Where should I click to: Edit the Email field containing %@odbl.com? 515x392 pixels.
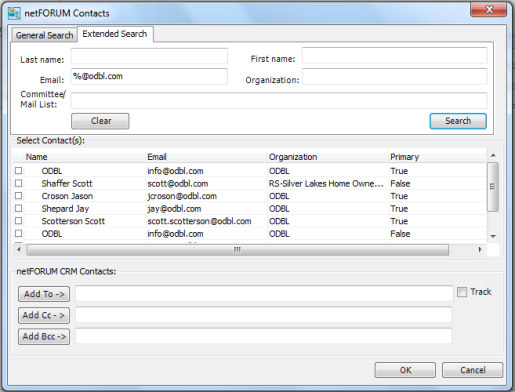[149, 76]
